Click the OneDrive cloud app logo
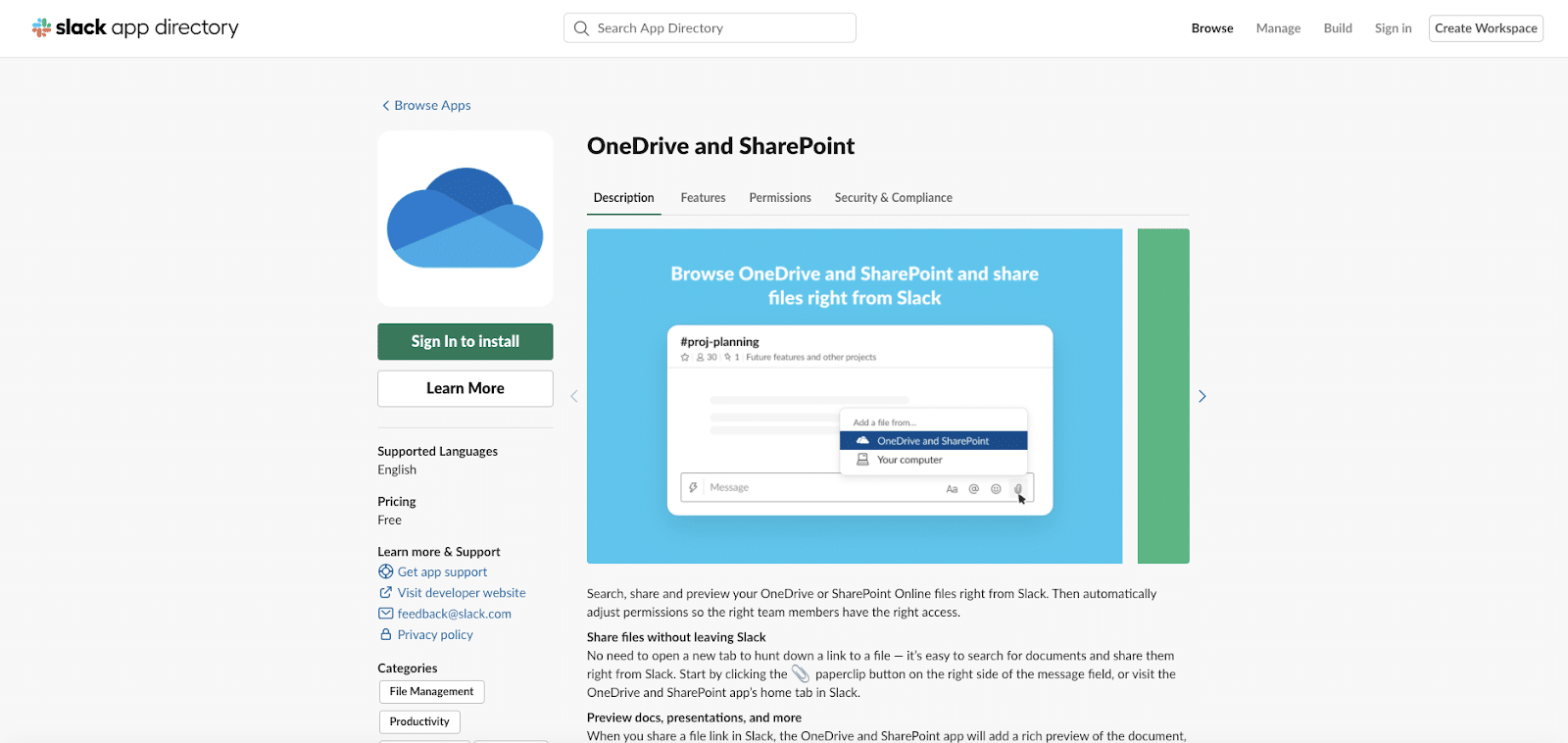 point(465,219)
